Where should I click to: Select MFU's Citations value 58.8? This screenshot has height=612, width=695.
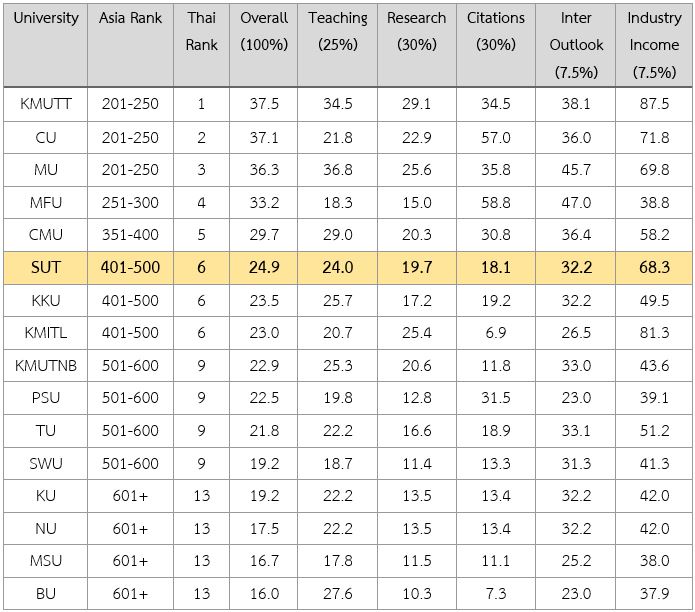point(496,203)
